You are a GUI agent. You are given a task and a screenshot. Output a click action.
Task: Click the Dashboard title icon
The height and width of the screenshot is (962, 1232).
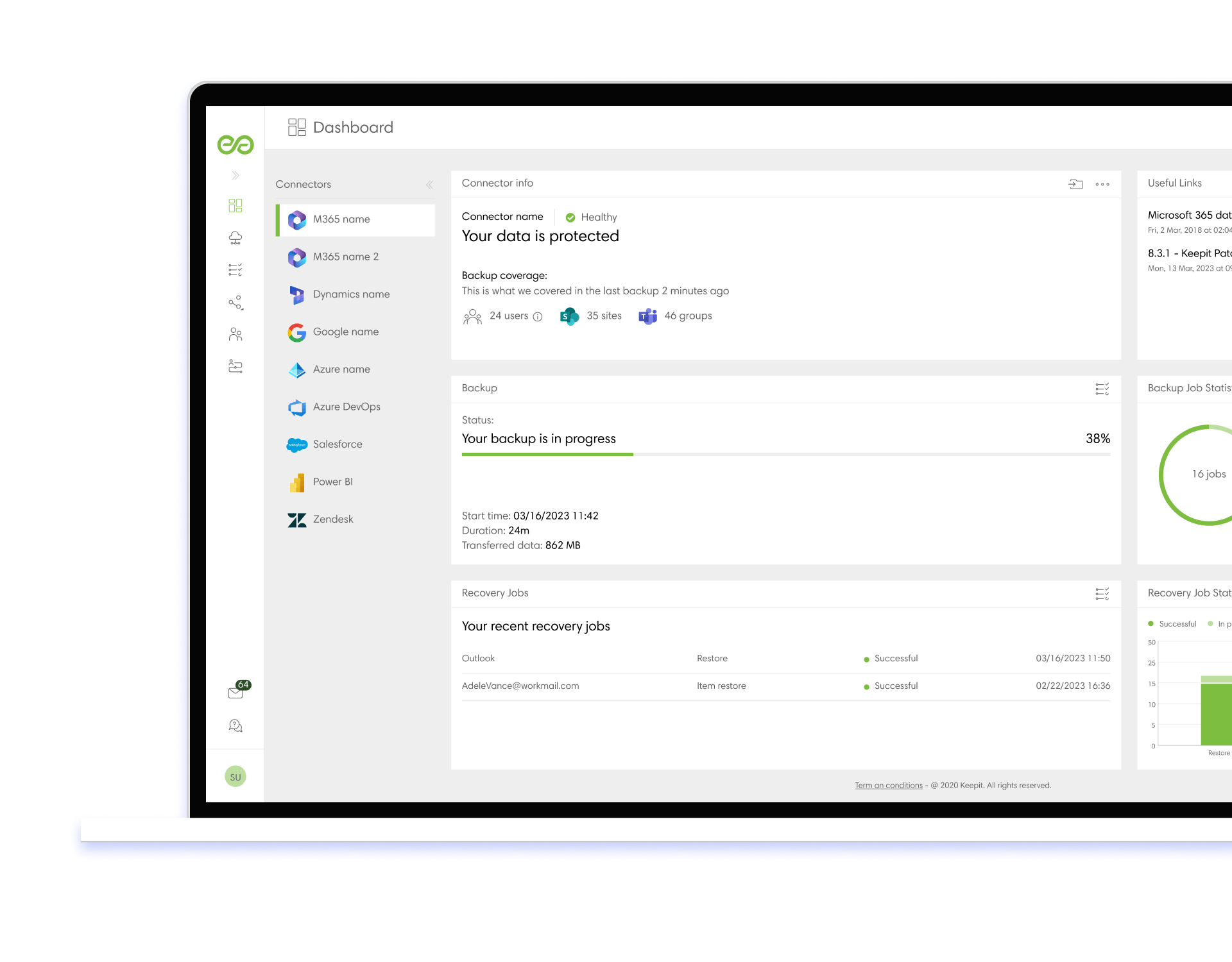(x=296, y=127)
